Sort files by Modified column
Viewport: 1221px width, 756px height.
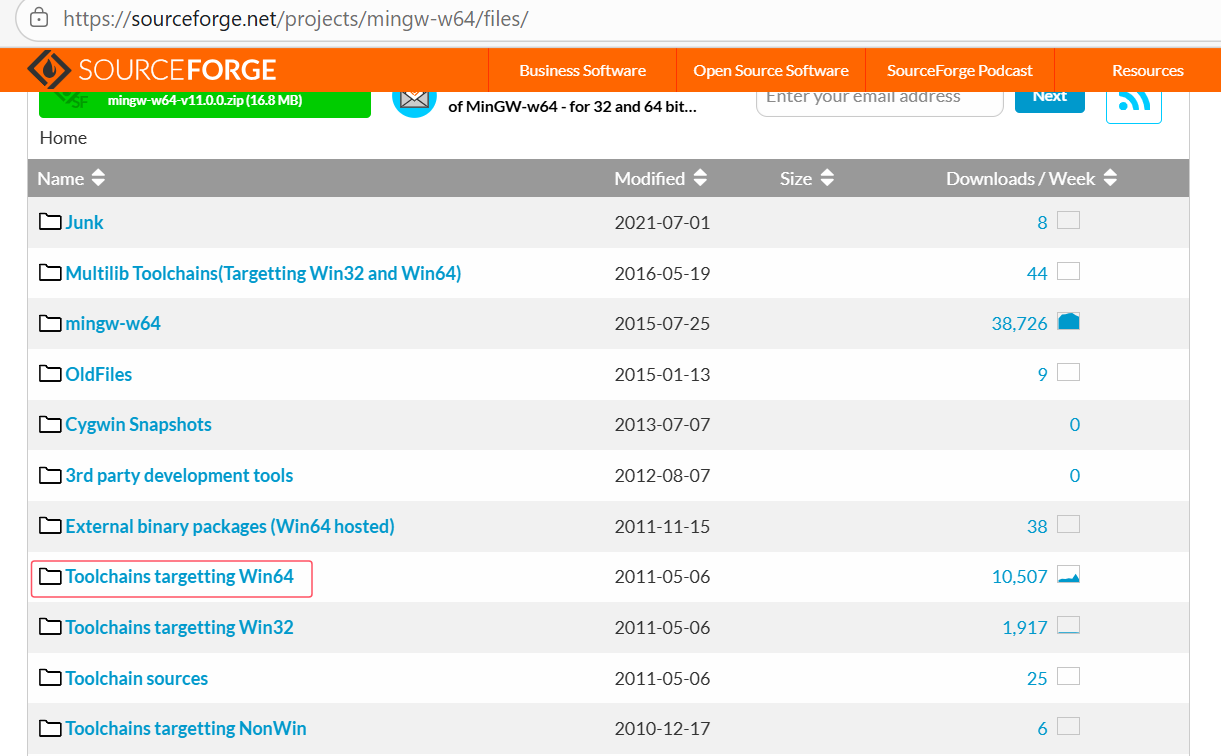[661, 178]
